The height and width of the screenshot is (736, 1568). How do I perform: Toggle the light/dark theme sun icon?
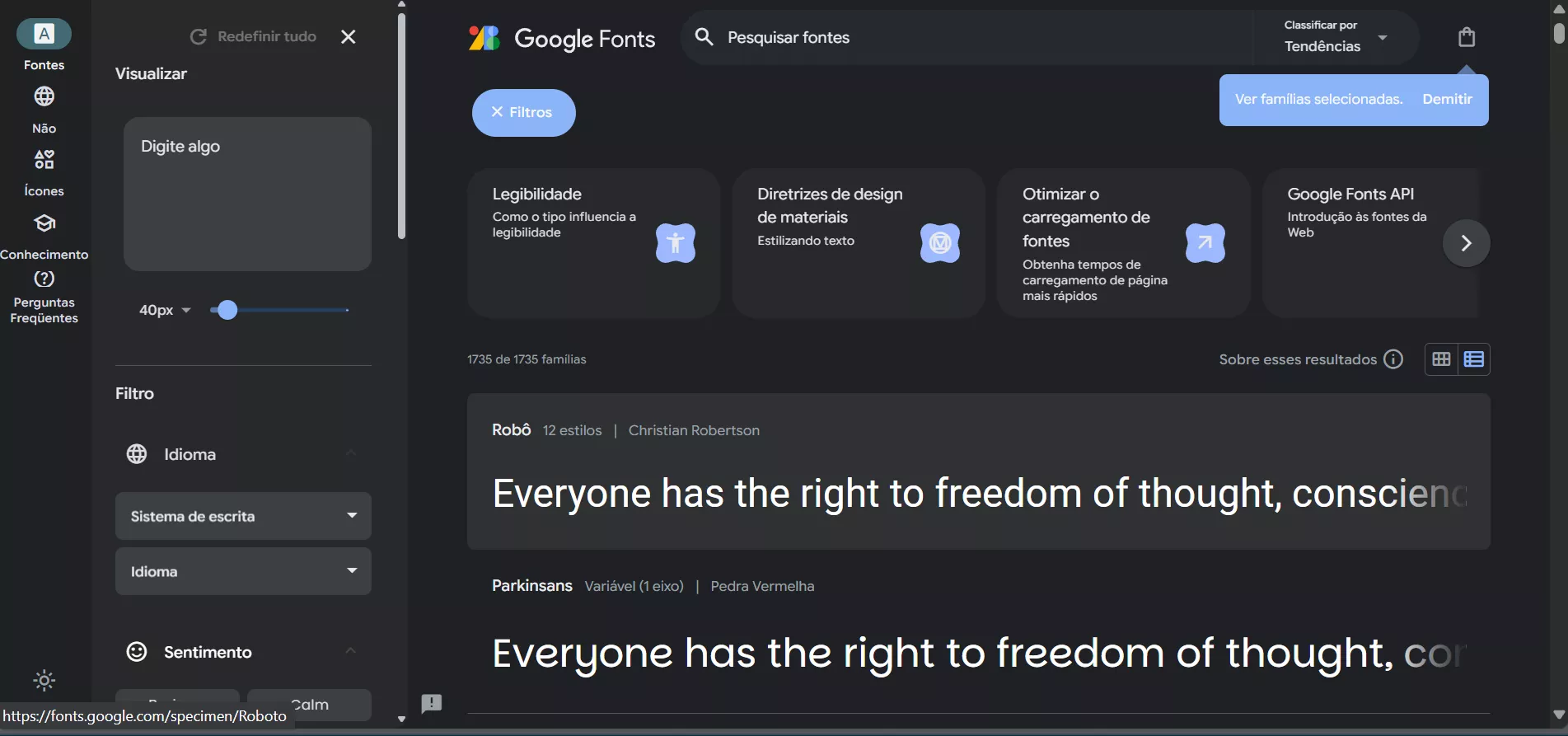pos(44,681)
